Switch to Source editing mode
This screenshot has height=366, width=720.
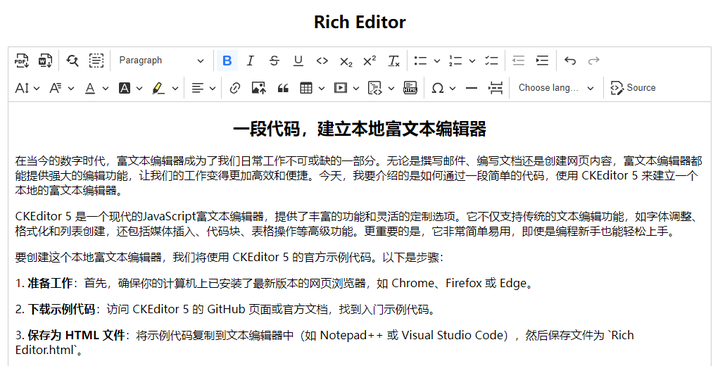633,88
